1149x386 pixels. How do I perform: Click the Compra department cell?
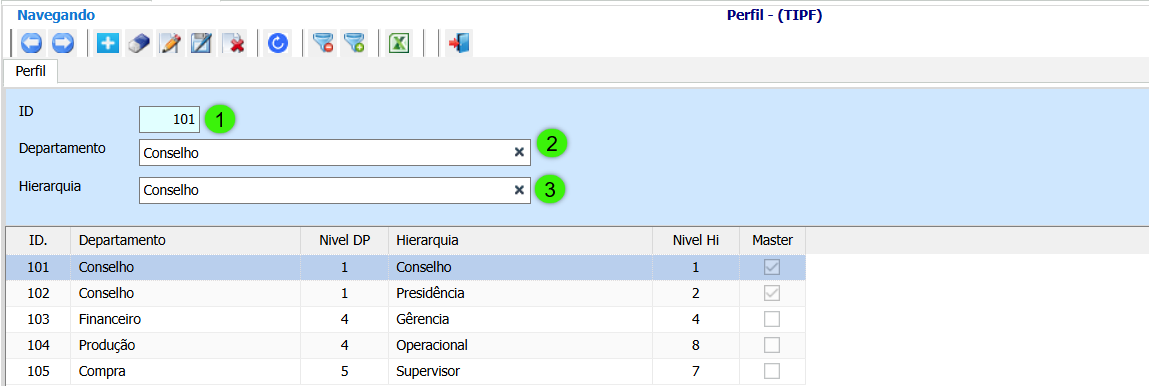pos(185,371)
